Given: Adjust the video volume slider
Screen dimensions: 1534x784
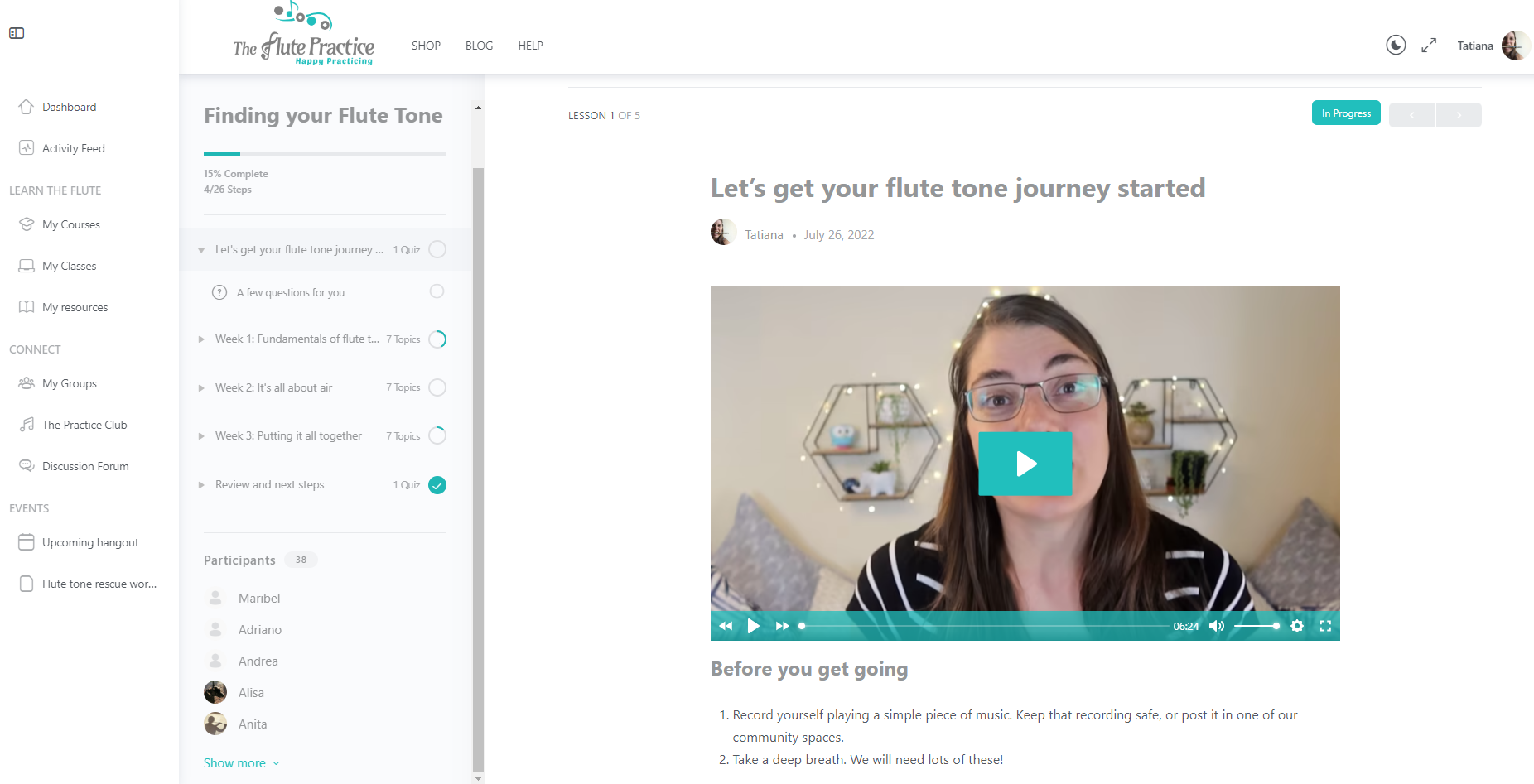Looking at the screenshot, I should (1257, 626).
